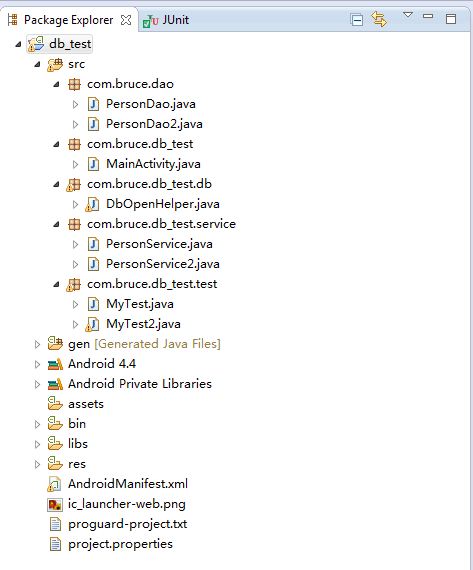This screenshot has height=570, width=473.
Task: Collapse com.bruce.db_test.db package arrow
Action: point(56,185)
